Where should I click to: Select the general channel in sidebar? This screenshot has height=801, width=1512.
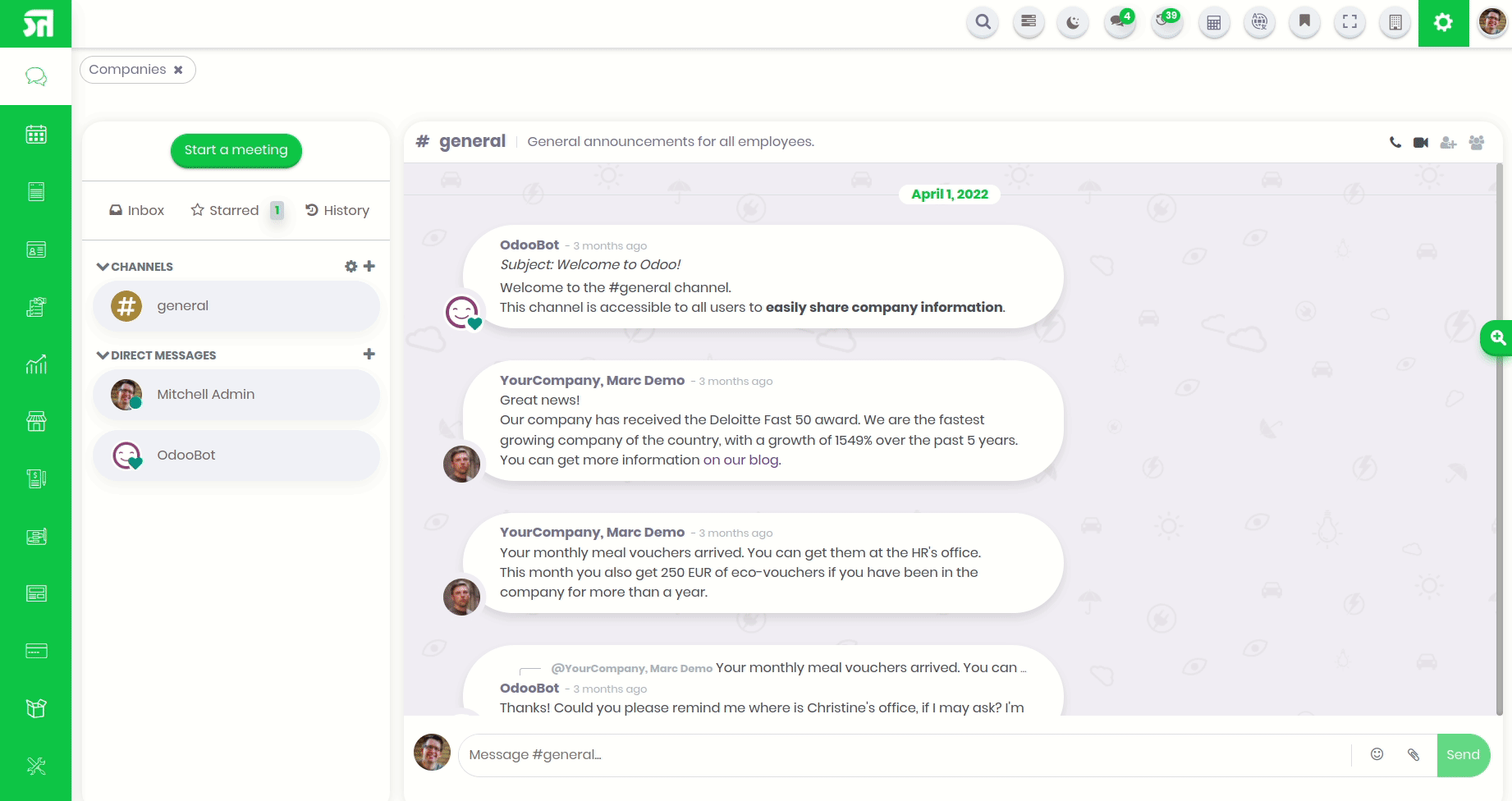236,306
